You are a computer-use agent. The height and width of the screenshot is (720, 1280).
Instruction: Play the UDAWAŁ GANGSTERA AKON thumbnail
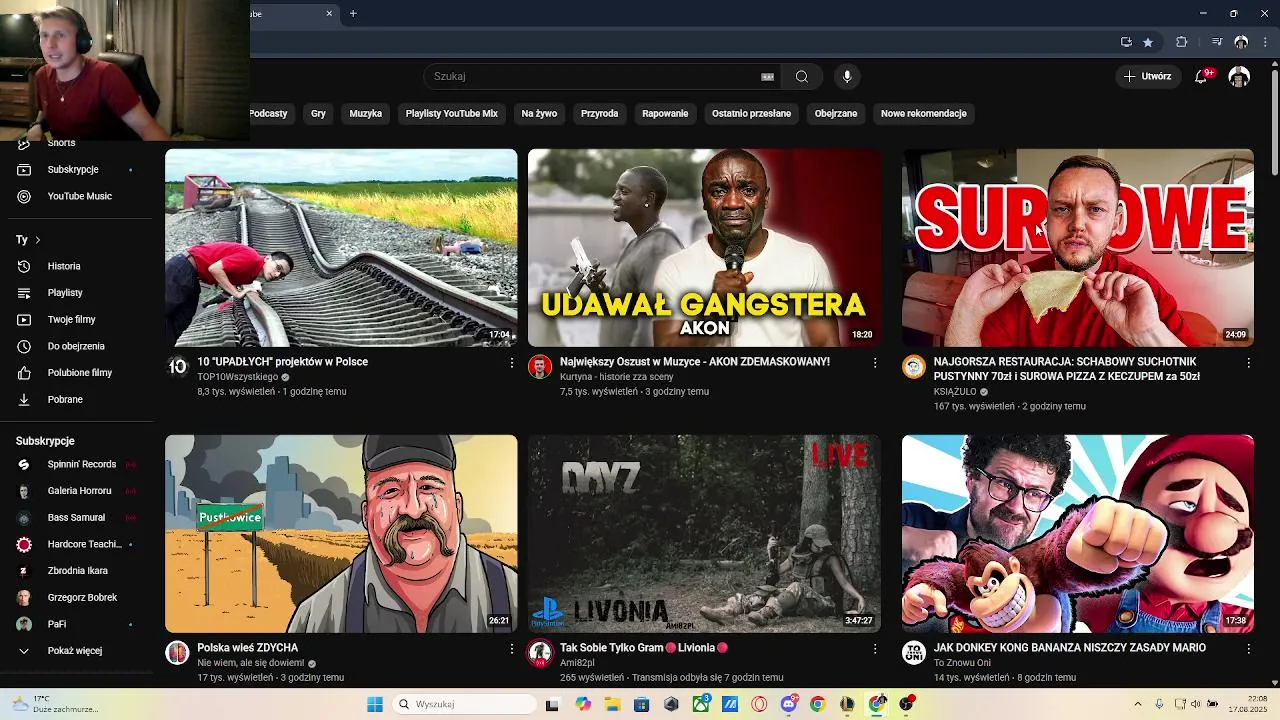(x=704, y=248)
